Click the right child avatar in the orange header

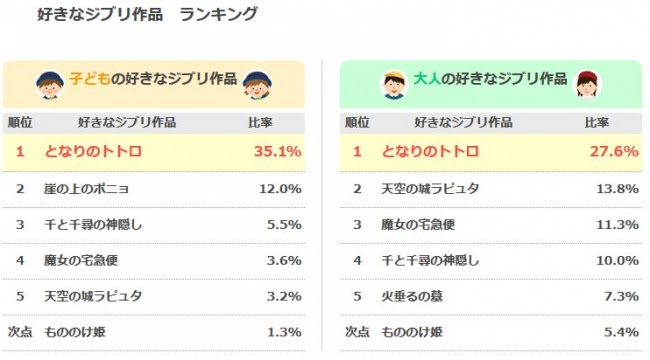[x=257, y=85]
